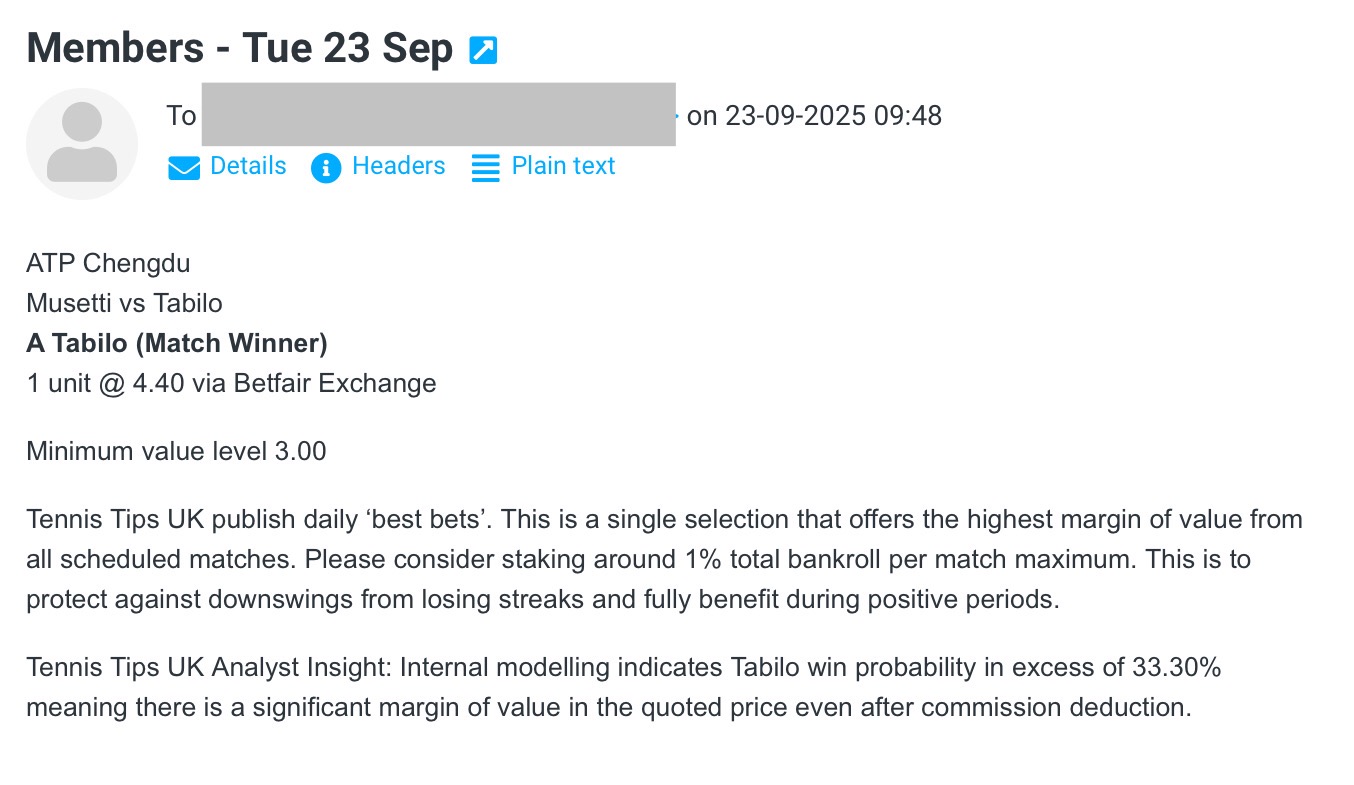Open the message in a new window
1354x785 pixels.
pyautogui.click(x=483, y=50)
